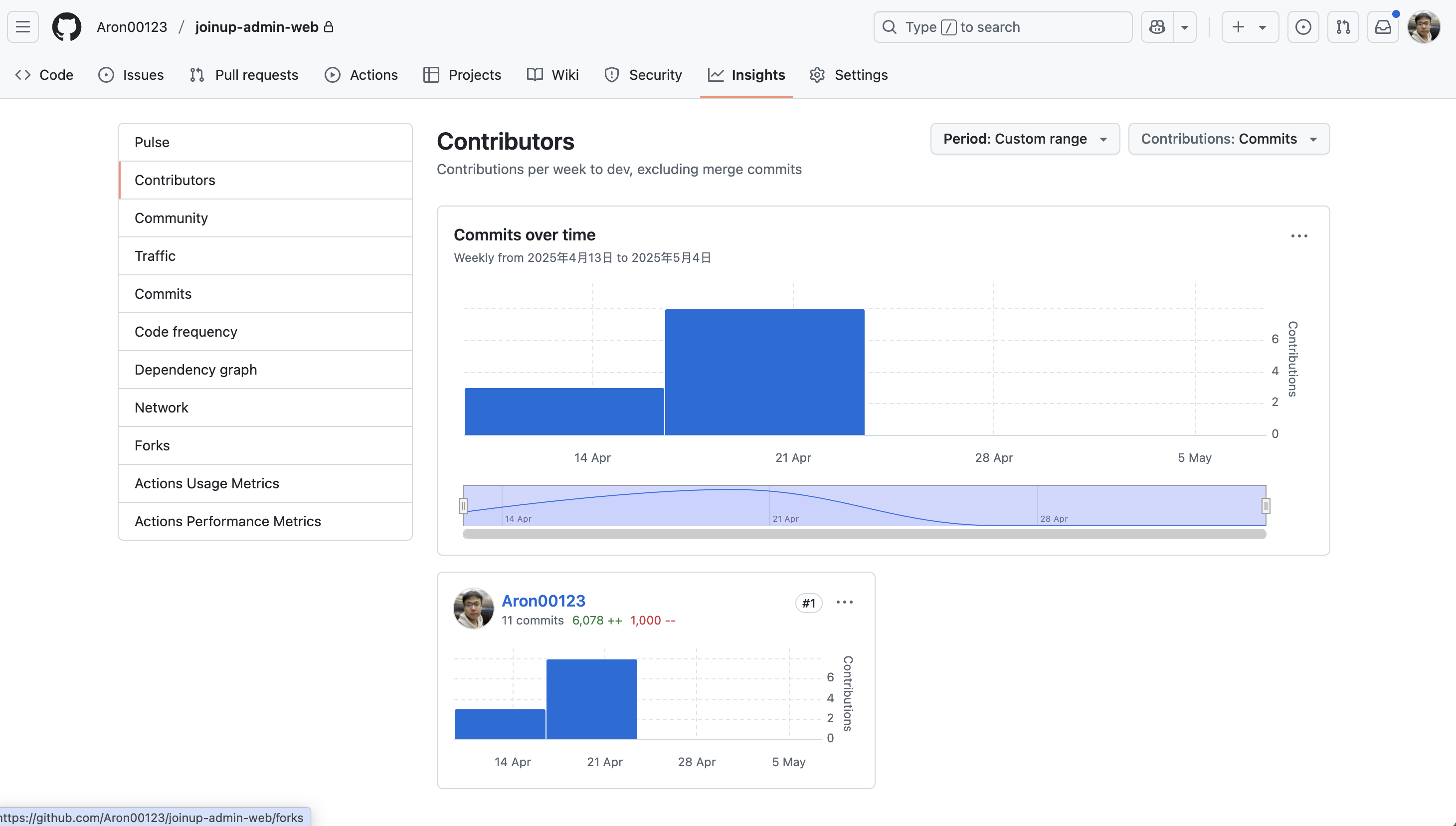Expand the create new plus dropdown
The image size is (1456, 826).
[x=1250, y=26]
